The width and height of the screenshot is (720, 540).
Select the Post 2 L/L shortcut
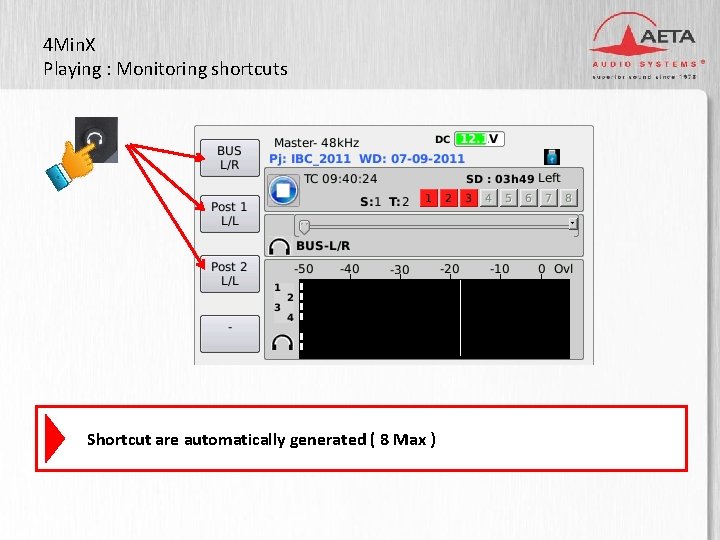(230, 274)
